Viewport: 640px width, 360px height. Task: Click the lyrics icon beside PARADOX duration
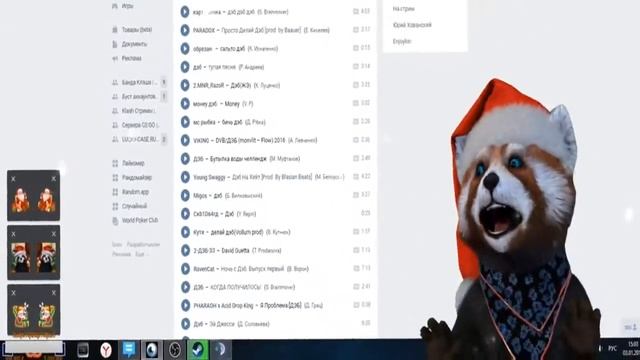pyautogui.click(x=356, y=30)
